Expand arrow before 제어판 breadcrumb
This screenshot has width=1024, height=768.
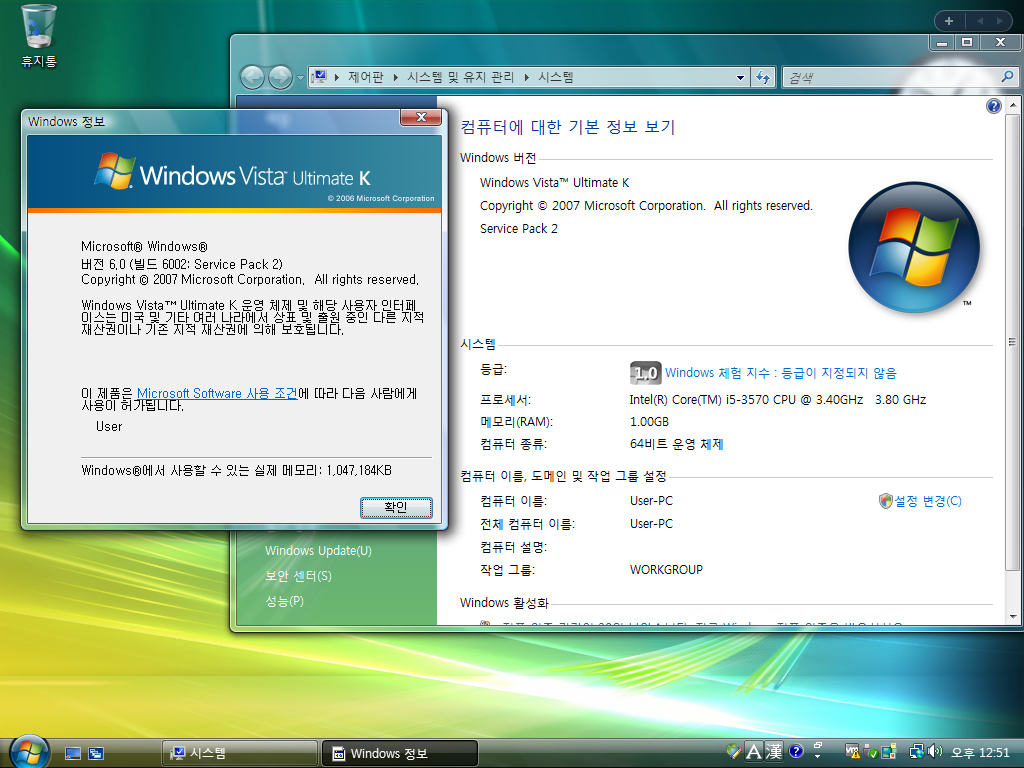pyautogui.click(x=337, y=77)
